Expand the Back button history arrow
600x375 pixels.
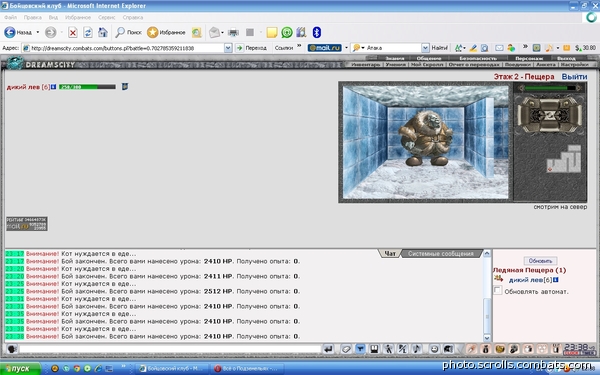point(38,33)
